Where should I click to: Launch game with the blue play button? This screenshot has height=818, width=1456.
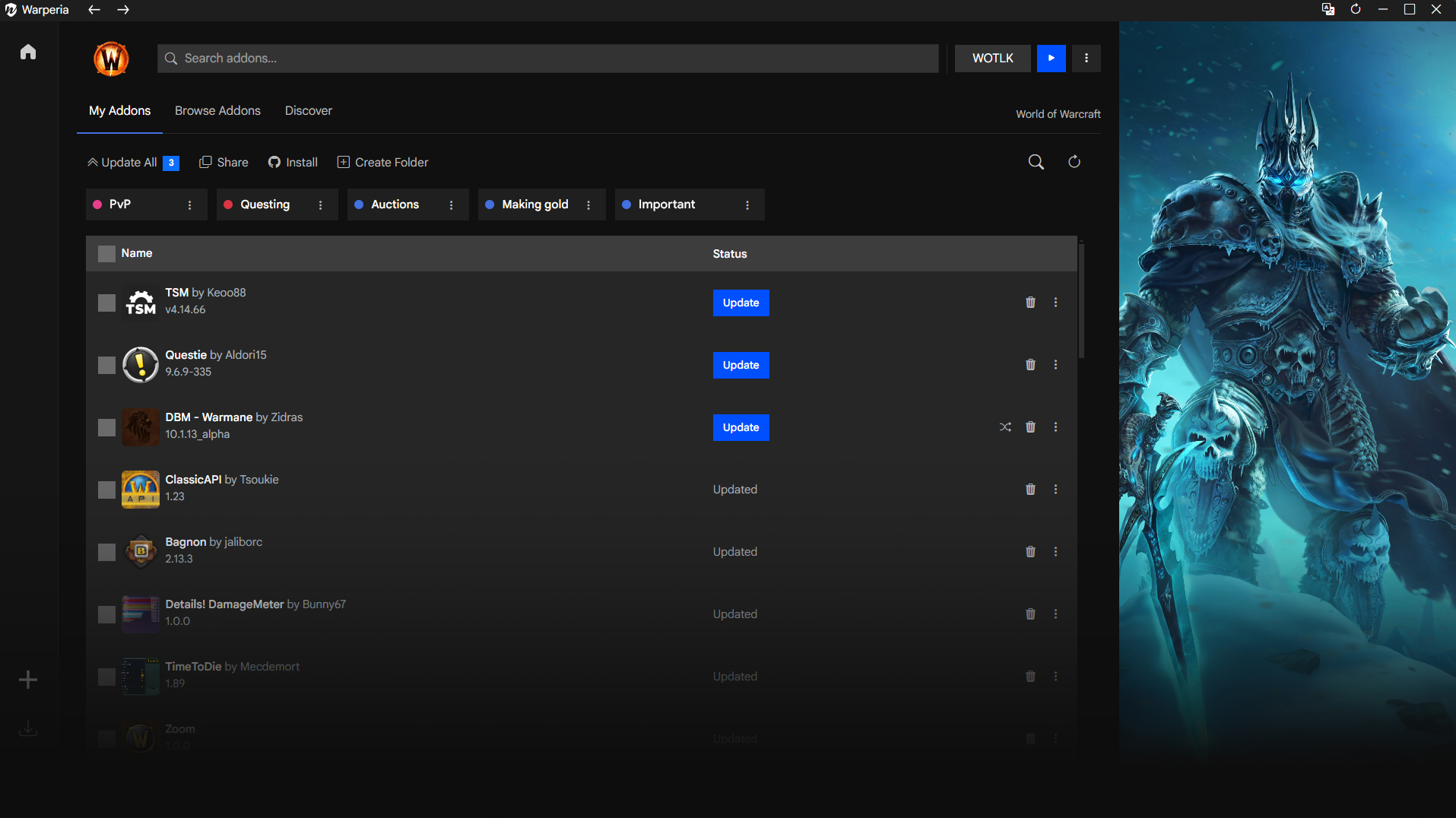tap(1051, 58)
